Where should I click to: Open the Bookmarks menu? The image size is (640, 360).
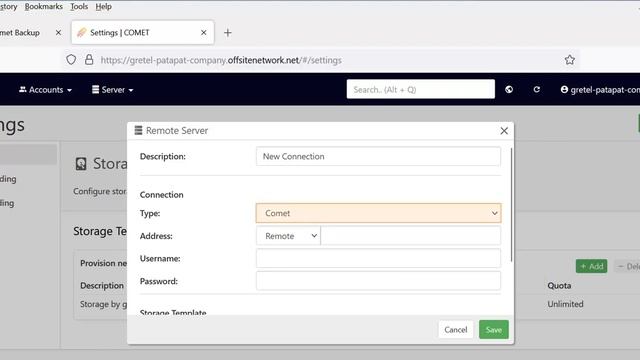(44, 7)
